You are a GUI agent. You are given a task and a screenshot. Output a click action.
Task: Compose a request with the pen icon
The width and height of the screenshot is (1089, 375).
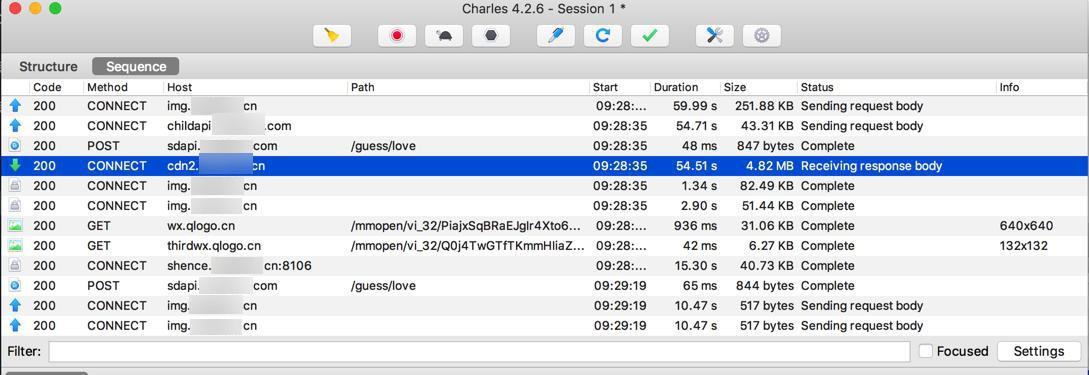coord(556,35)
